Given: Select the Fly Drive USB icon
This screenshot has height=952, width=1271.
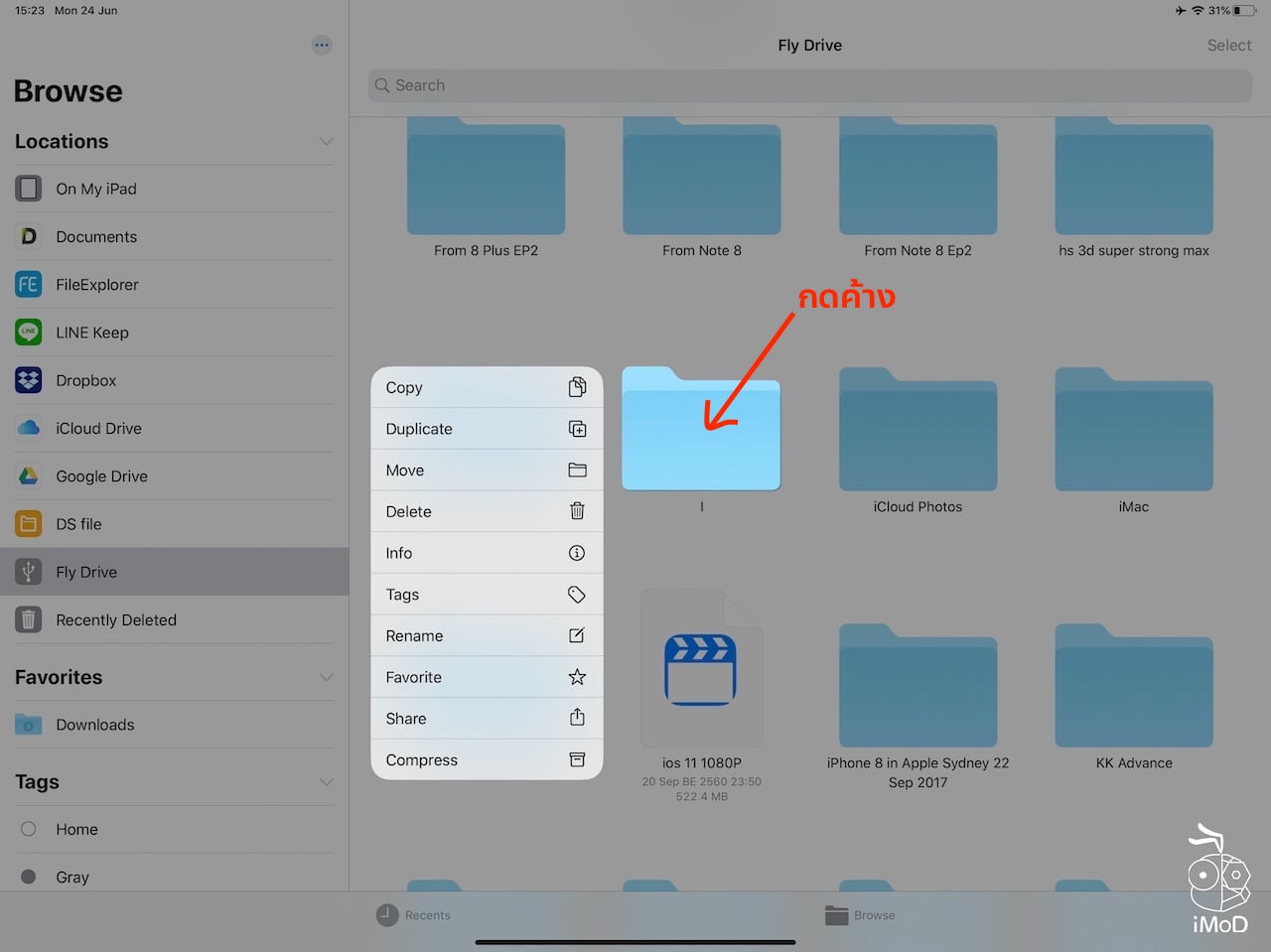Looking at the screenshot, I should pos(28,572).
